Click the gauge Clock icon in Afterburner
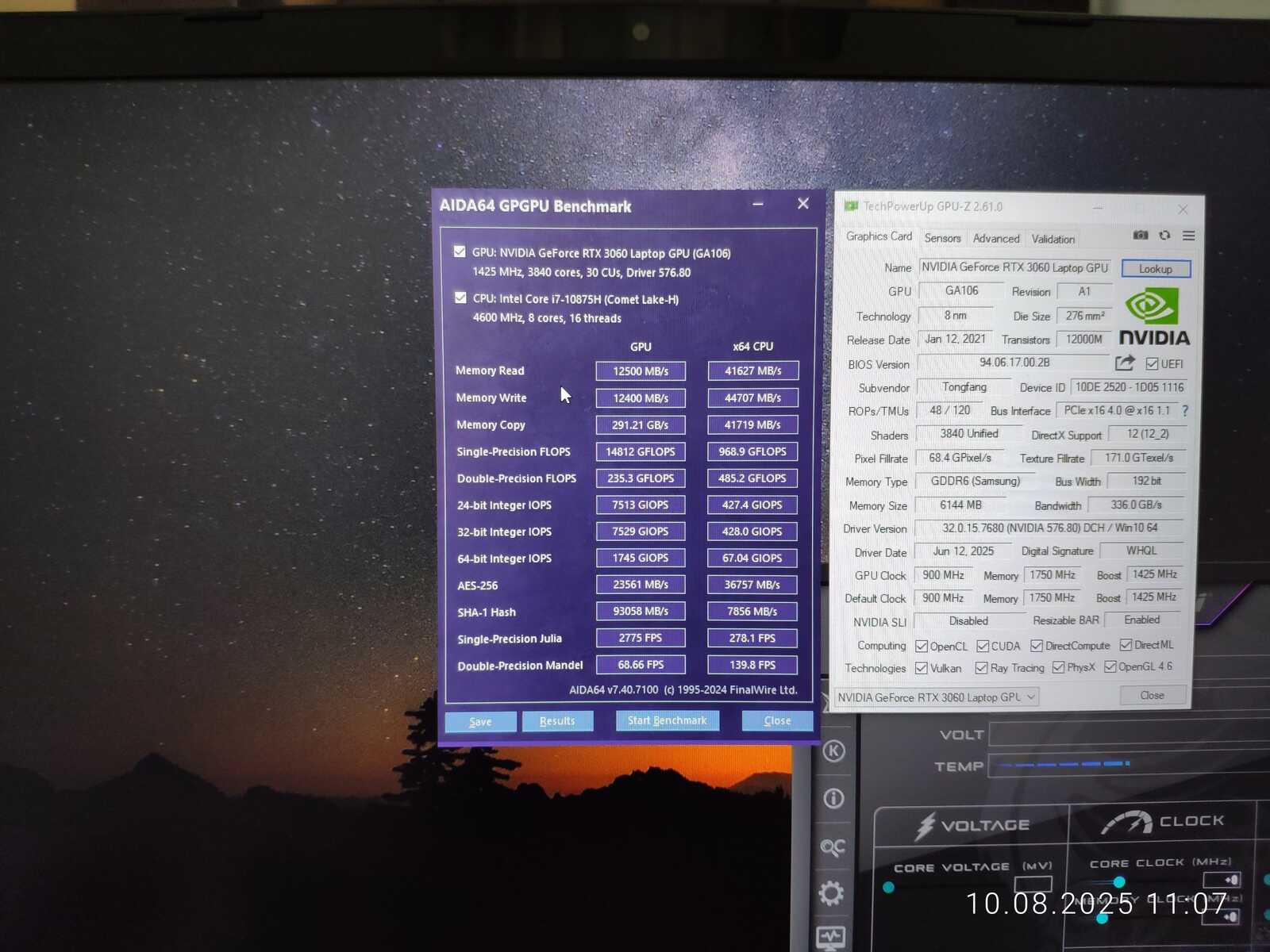1270x952 pixels. point(1127,823)
